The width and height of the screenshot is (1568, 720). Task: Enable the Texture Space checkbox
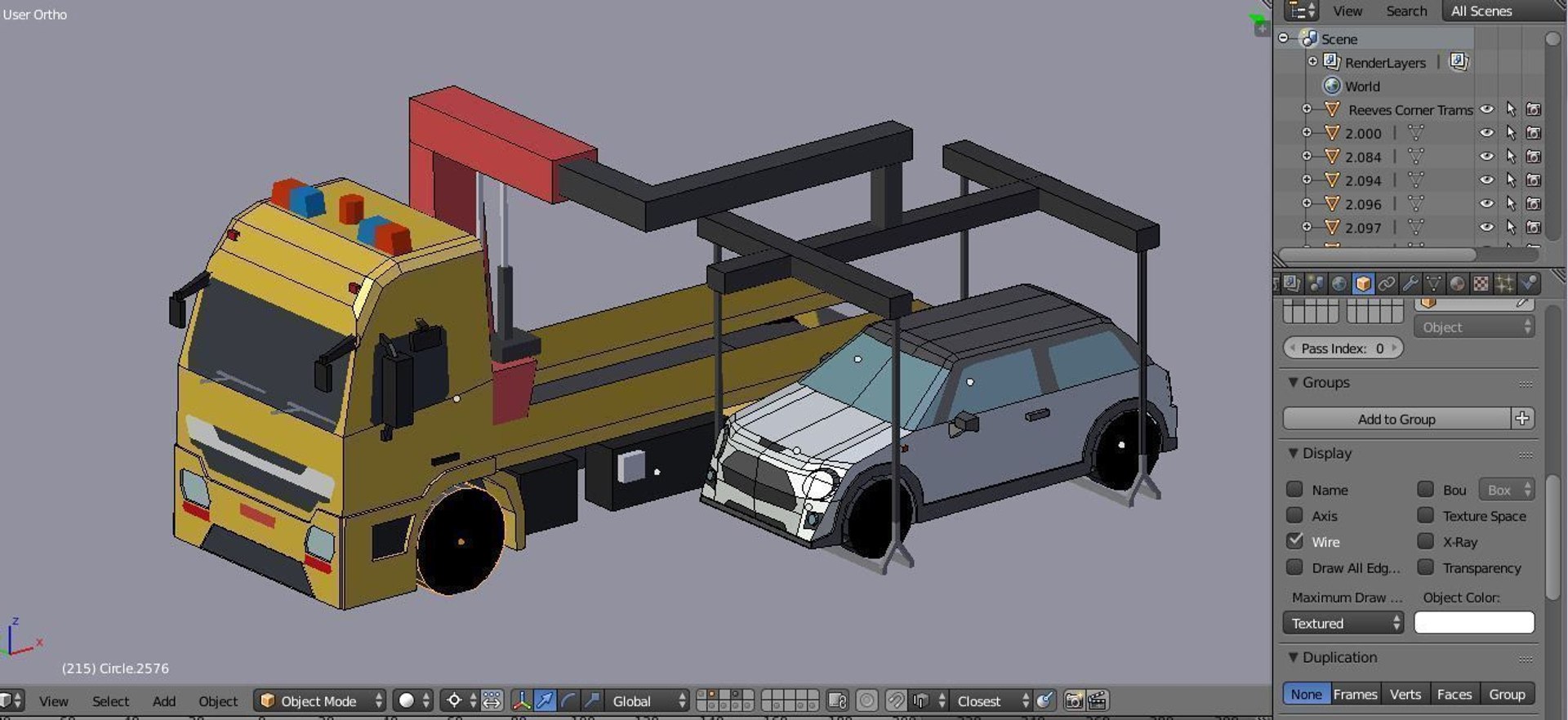(x=1425, y=515)
